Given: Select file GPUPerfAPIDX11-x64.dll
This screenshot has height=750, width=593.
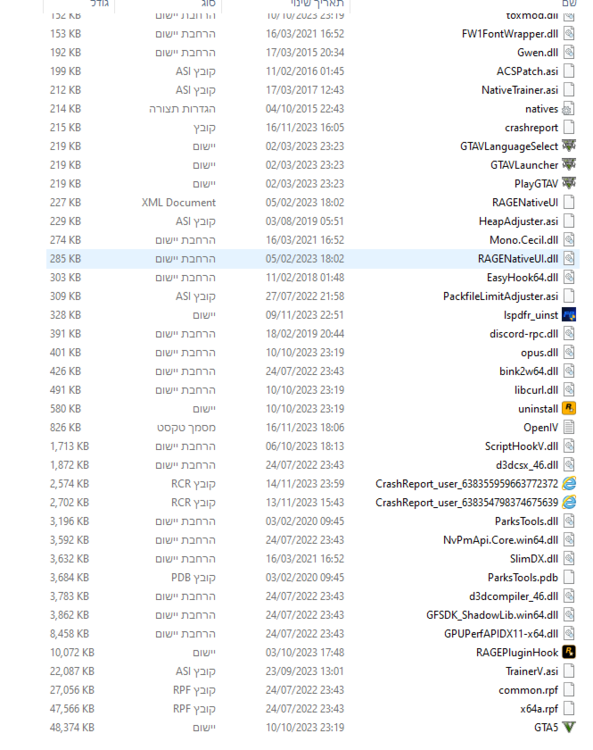Looking at the screenshot, I should point(501,634).
